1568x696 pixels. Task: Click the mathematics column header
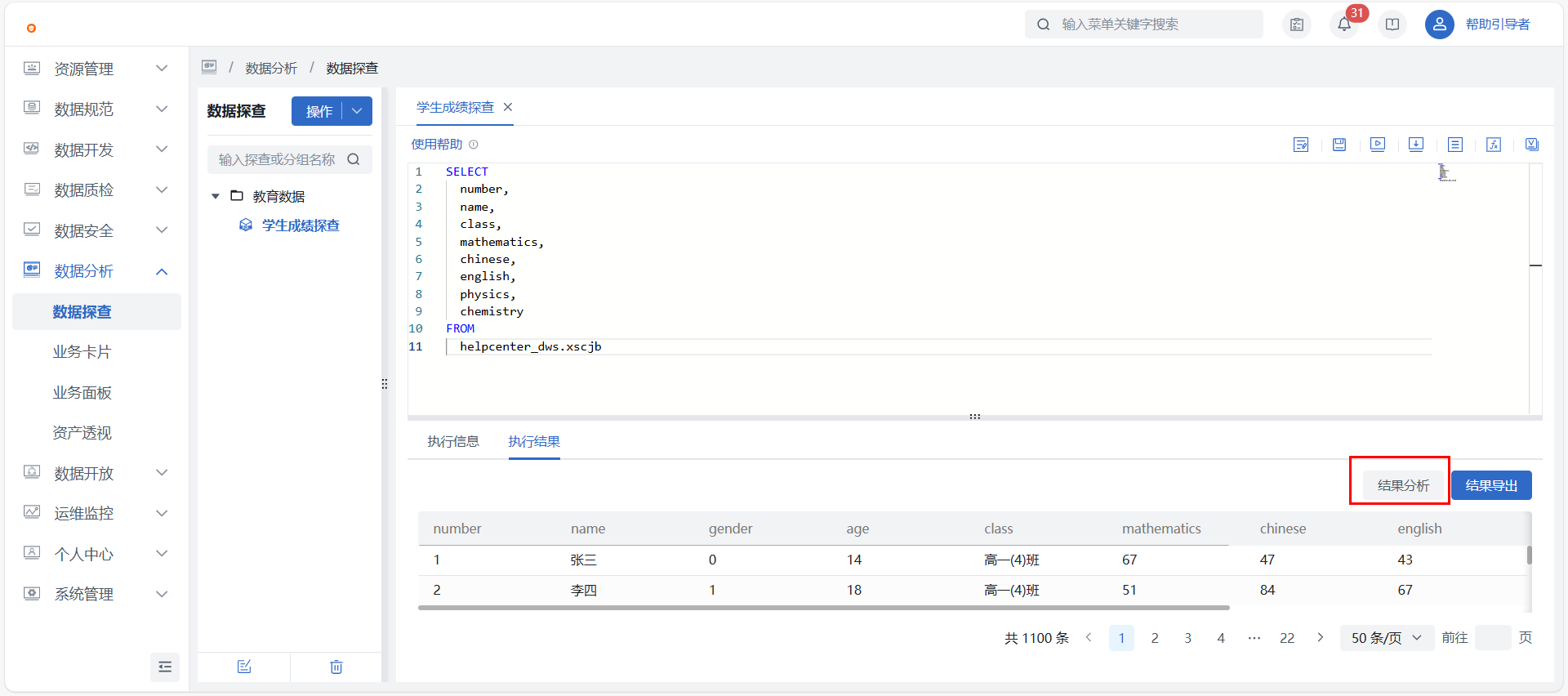pos(1161,529)
